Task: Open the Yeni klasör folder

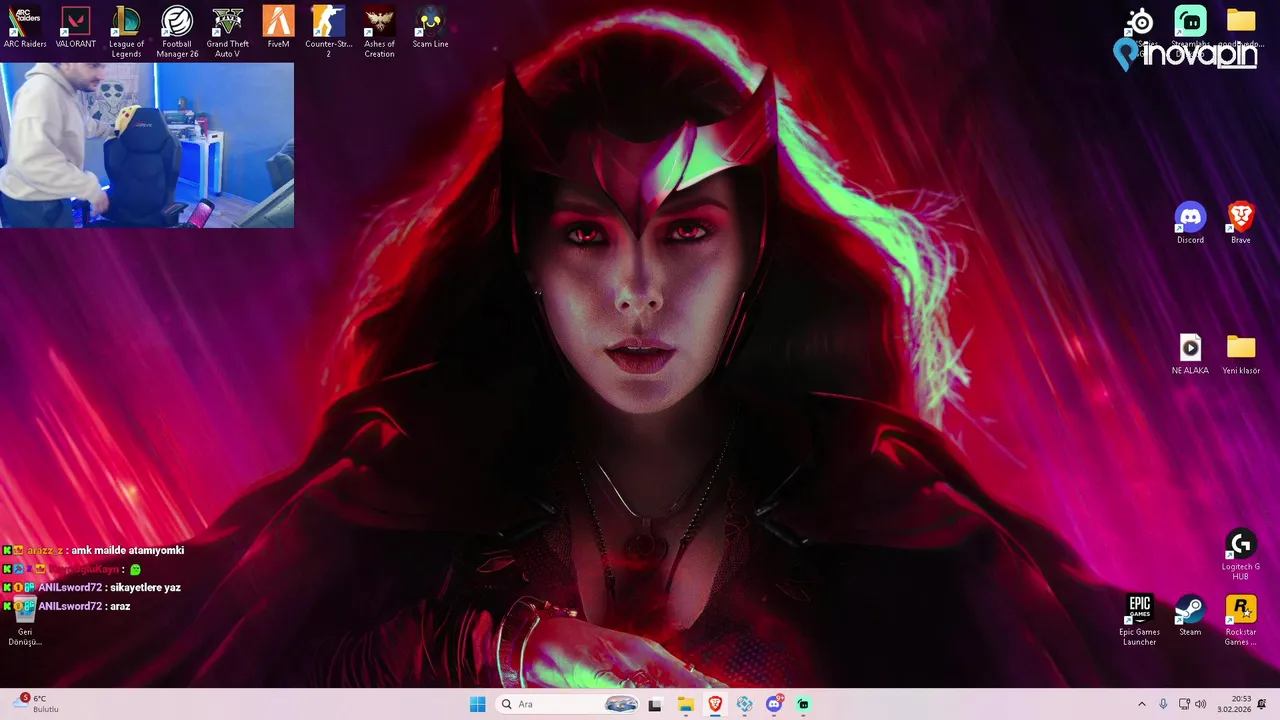Action: click(x=1241, y=354)
